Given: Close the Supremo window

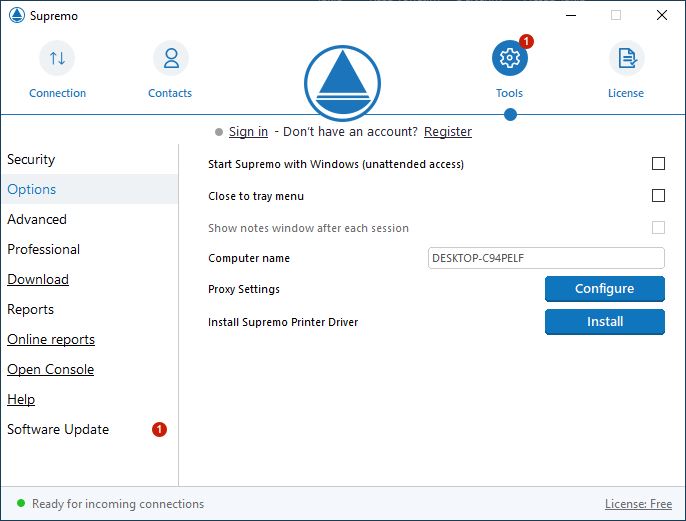Looking at the screenshot, I should [662, 15].
